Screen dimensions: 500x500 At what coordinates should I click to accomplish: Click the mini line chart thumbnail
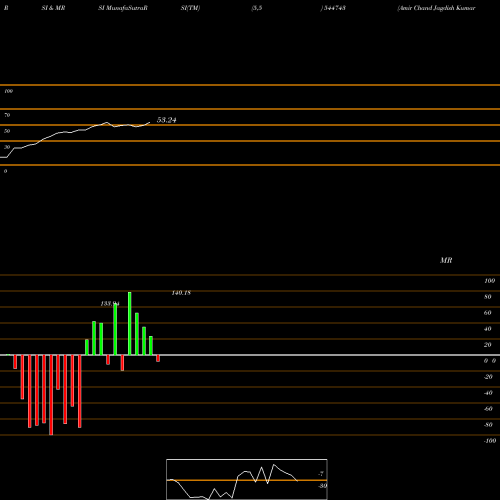(247, 479)
